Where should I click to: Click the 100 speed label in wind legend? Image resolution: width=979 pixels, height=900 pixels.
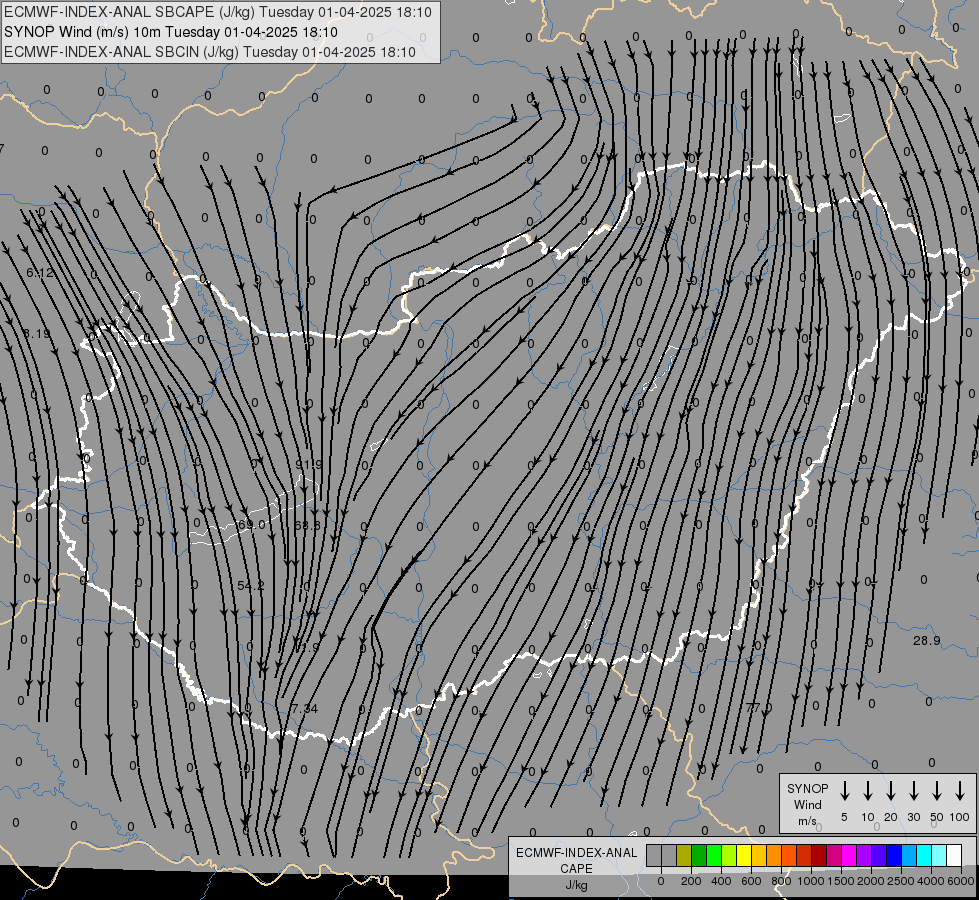point(959,817)
